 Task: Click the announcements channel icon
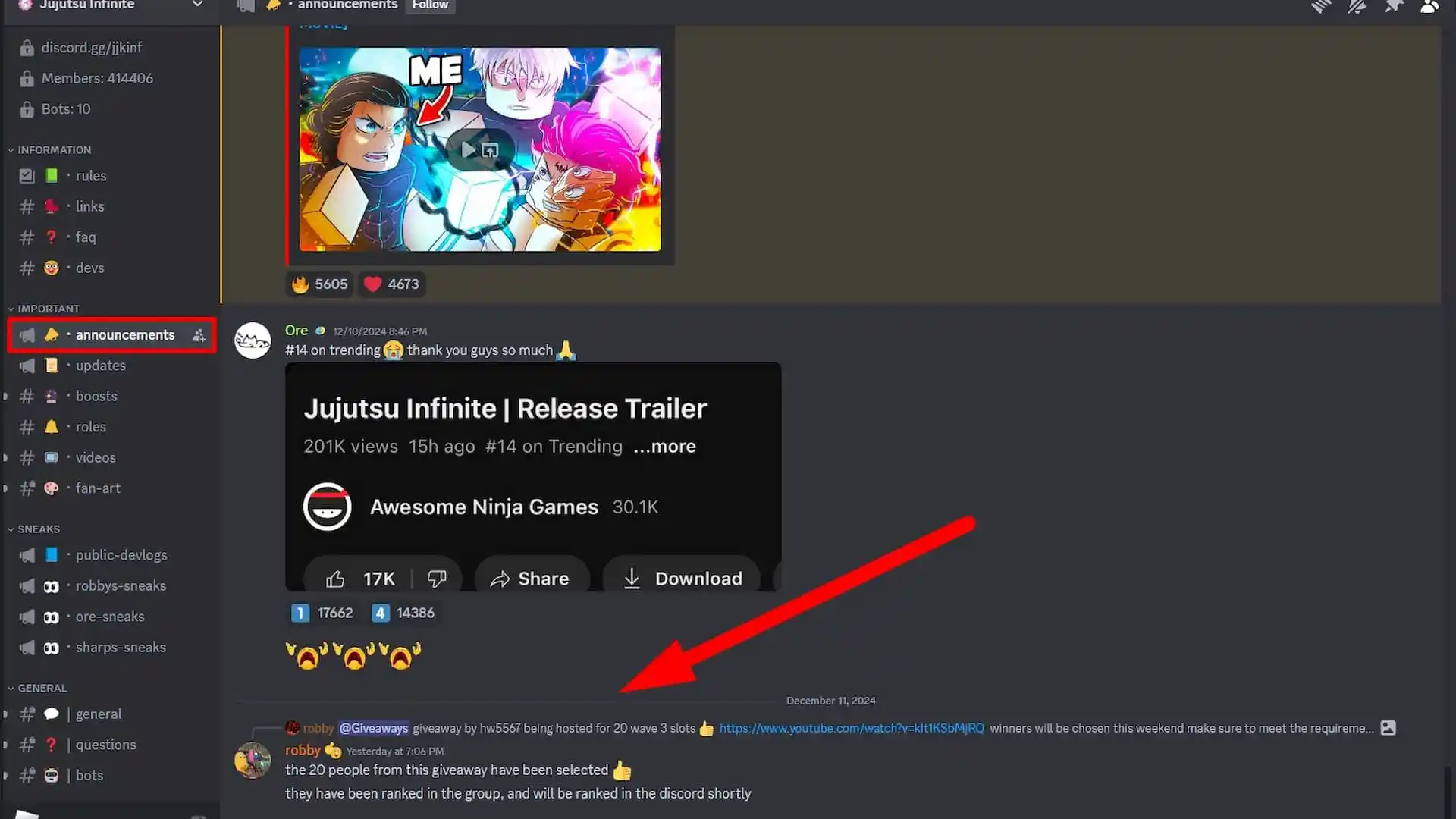click(x=27, y=334)
